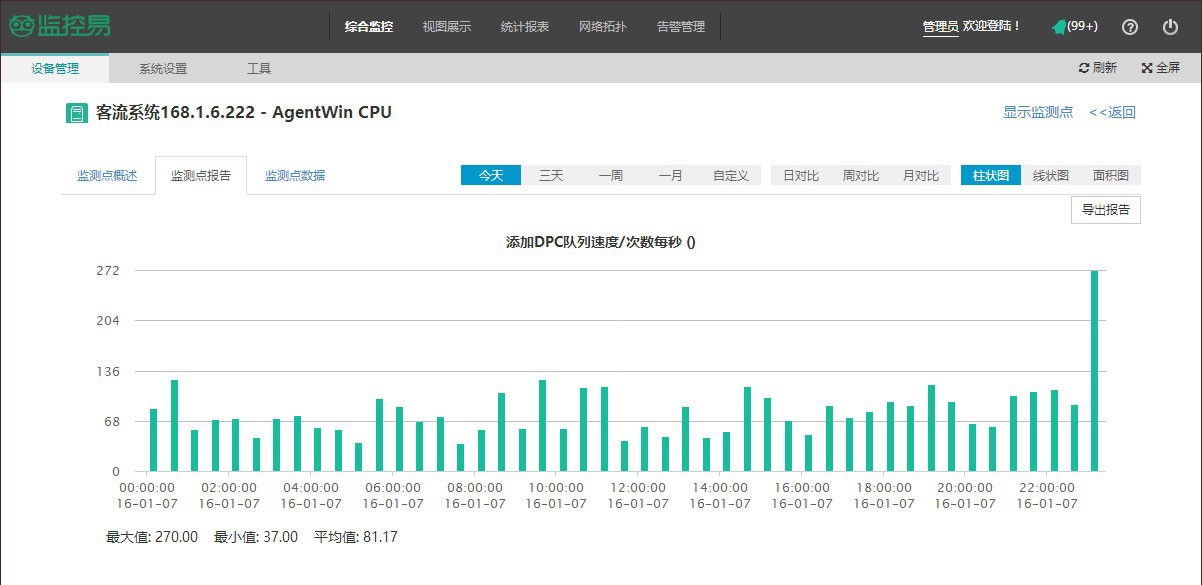
Task: Switch to the 监测点数据 tab
Action: (x=295, y=175)
